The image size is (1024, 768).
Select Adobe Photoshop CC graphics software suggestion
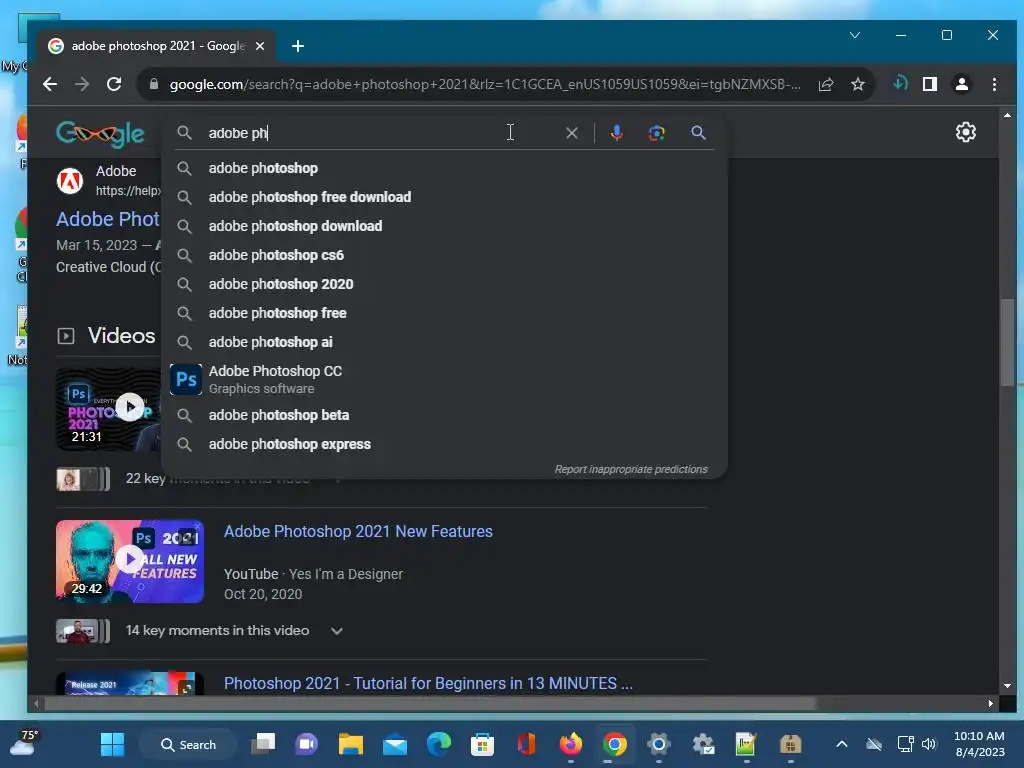(444, 379)
